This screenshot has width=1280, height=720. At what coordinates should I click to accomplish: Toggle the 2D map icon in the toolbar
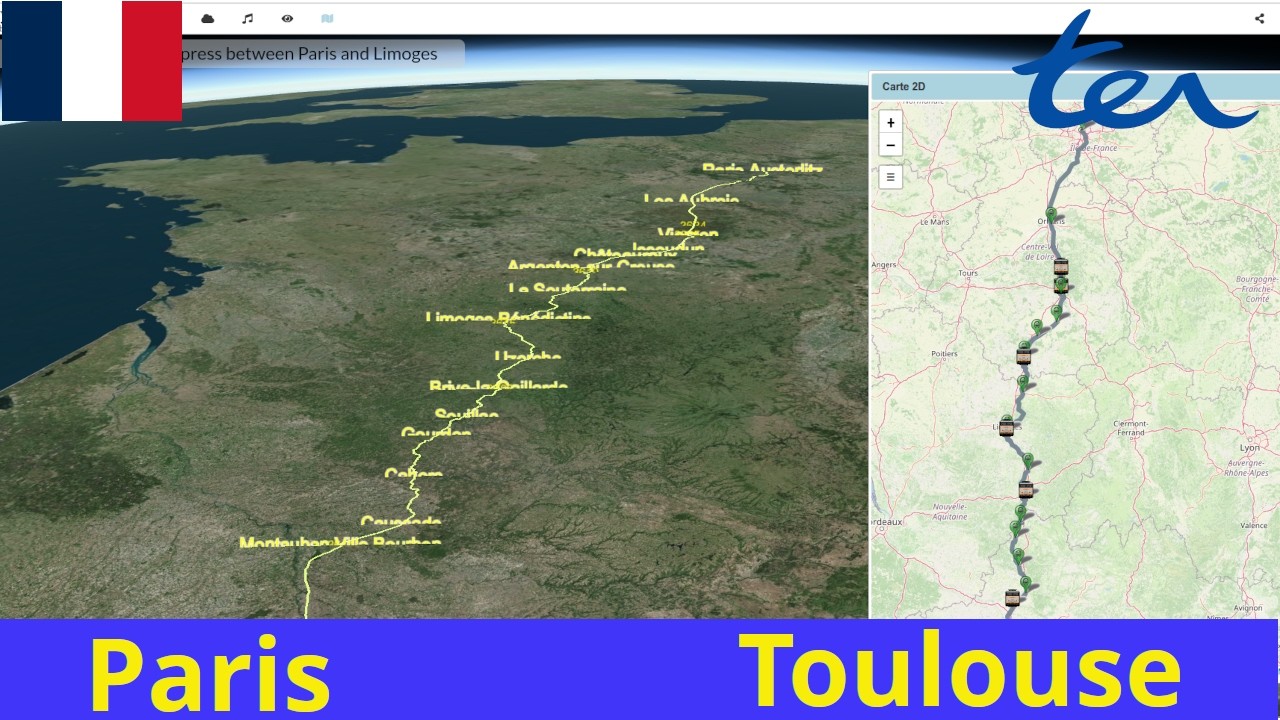pos(327,18)
